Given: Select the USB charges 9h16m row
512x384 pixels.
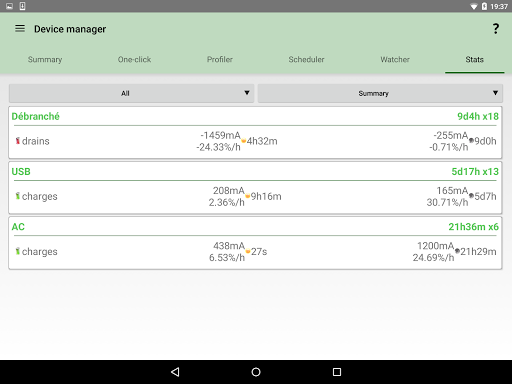Looking at the screenshot, I should 255,196.
